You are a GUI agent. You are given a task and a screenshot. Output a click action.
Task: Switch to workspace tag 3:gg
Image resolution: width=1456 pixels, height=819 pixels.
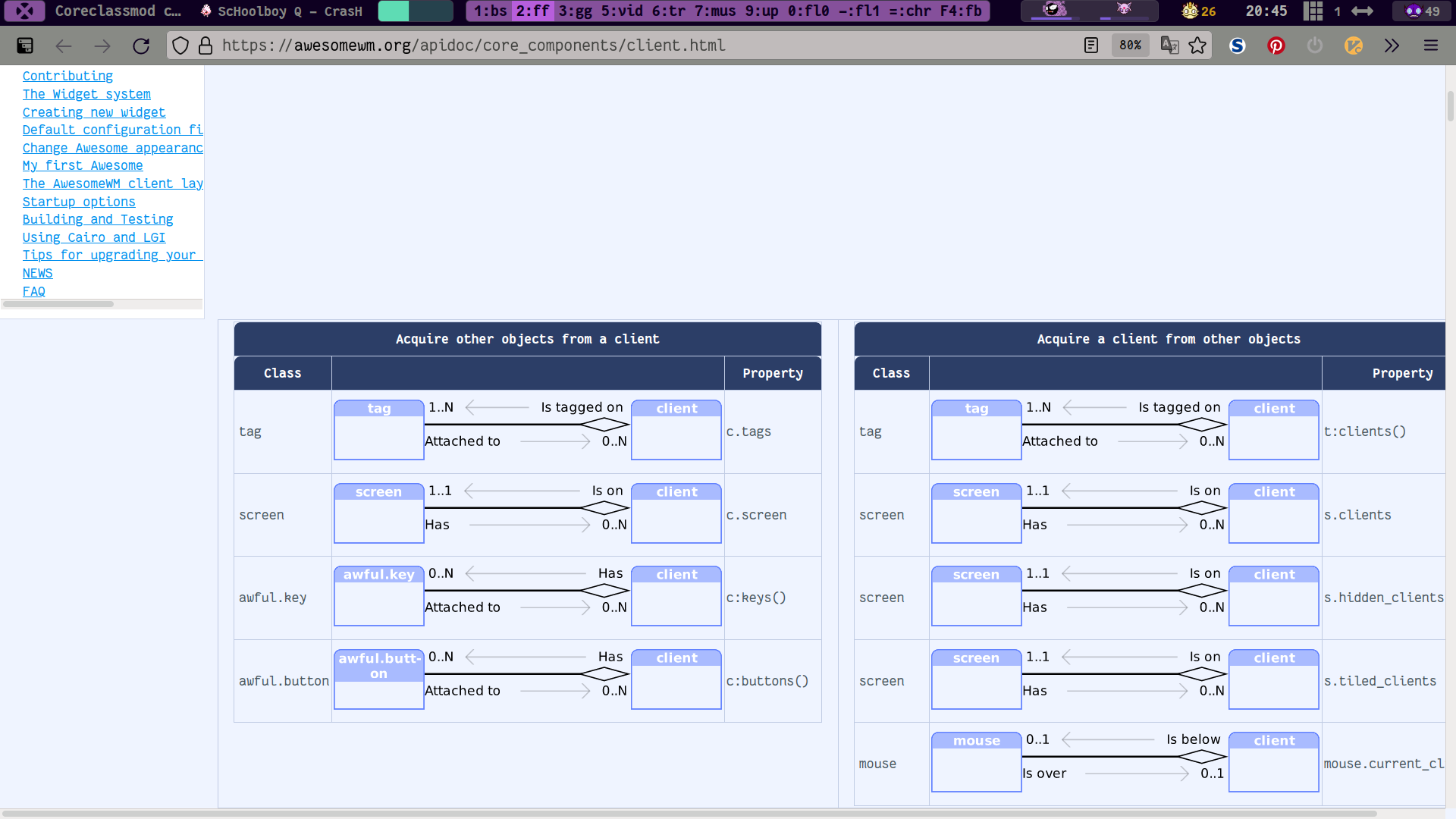click(575, 11)
